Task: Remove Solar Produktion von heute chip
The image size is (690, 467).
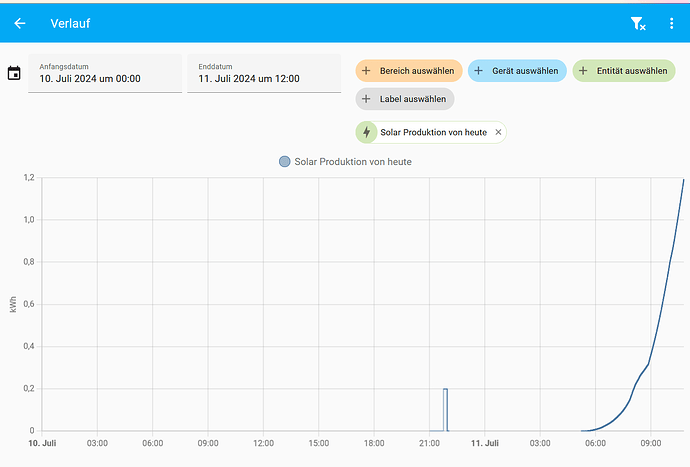Action: click(x=498, y=132)
